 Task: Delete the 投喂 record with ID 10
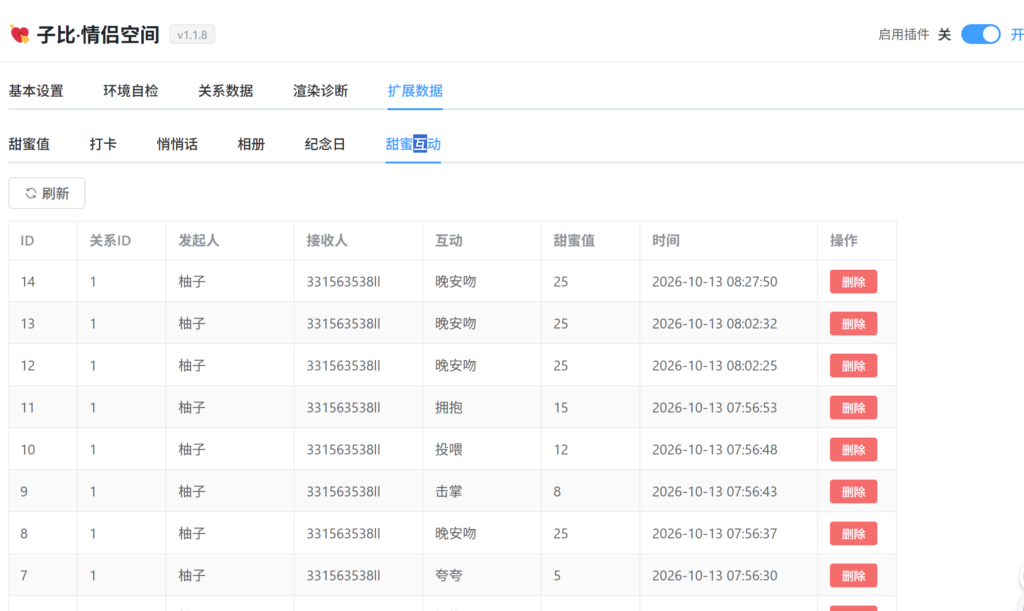pyautogui.click(x=853, y=450)
